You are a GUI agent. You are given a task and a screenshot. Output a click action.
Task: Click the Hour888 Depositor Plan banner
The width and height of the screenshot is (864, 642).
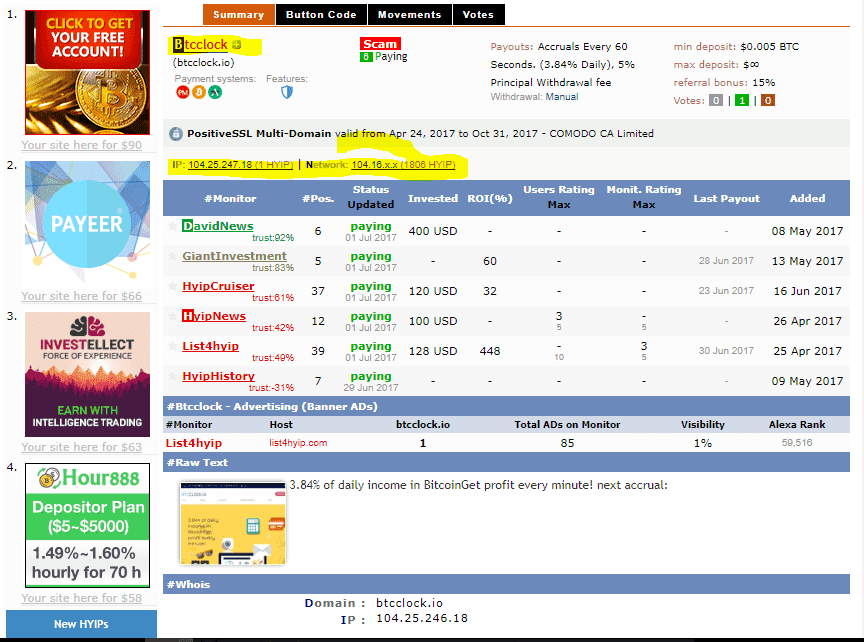pyautogui.click(x=87, y=525)
